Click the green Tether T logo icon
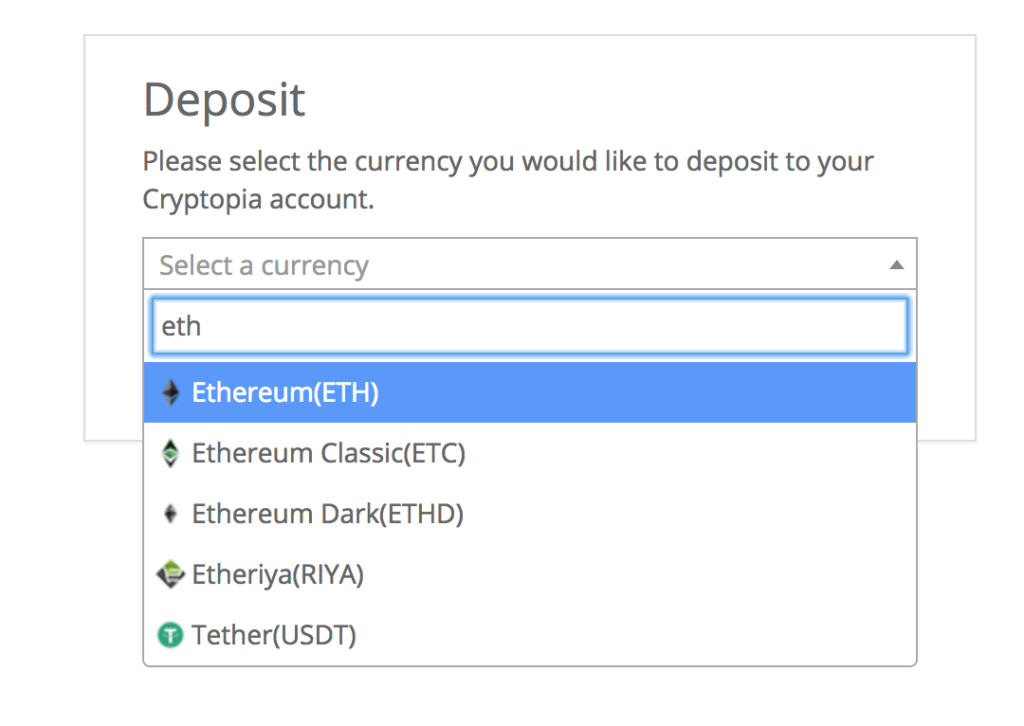 point(170,635)
